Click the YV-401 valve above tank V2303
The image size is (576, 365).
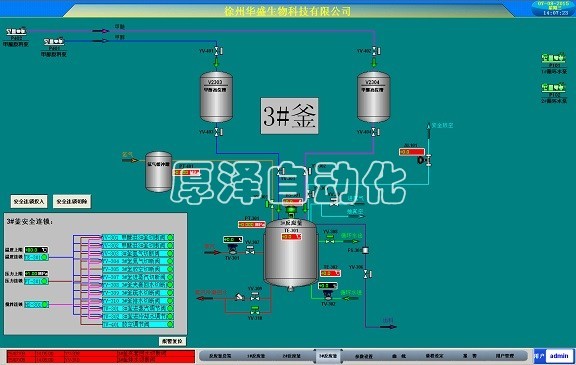[x=217, y=51]
